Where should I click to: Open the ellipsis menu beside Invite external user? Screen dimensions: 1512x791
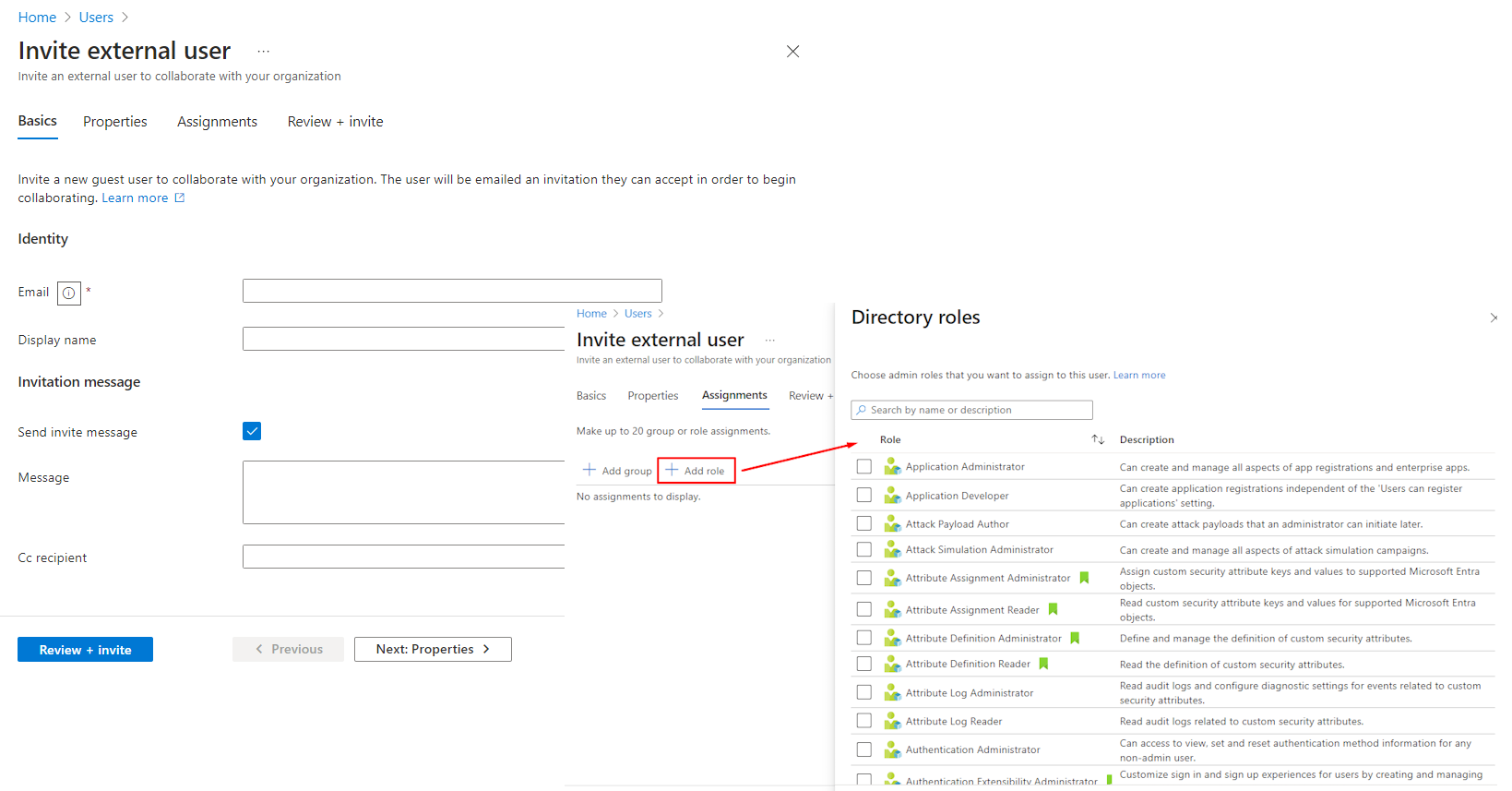[263, 52]
